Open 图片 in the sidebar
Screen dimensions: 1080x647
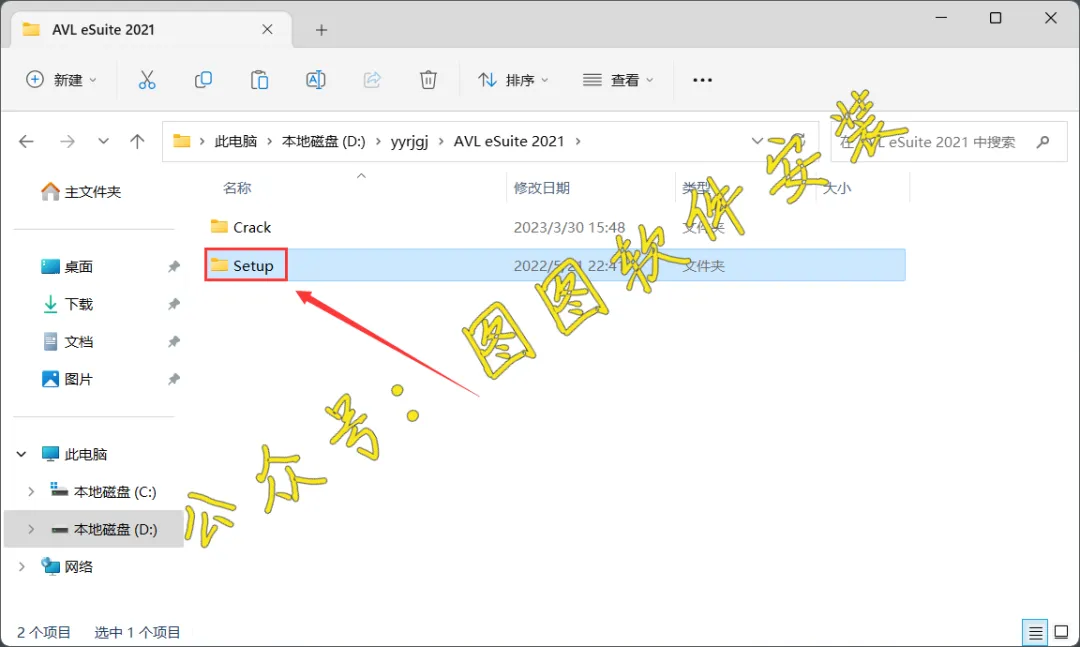(x=67, y=379)
